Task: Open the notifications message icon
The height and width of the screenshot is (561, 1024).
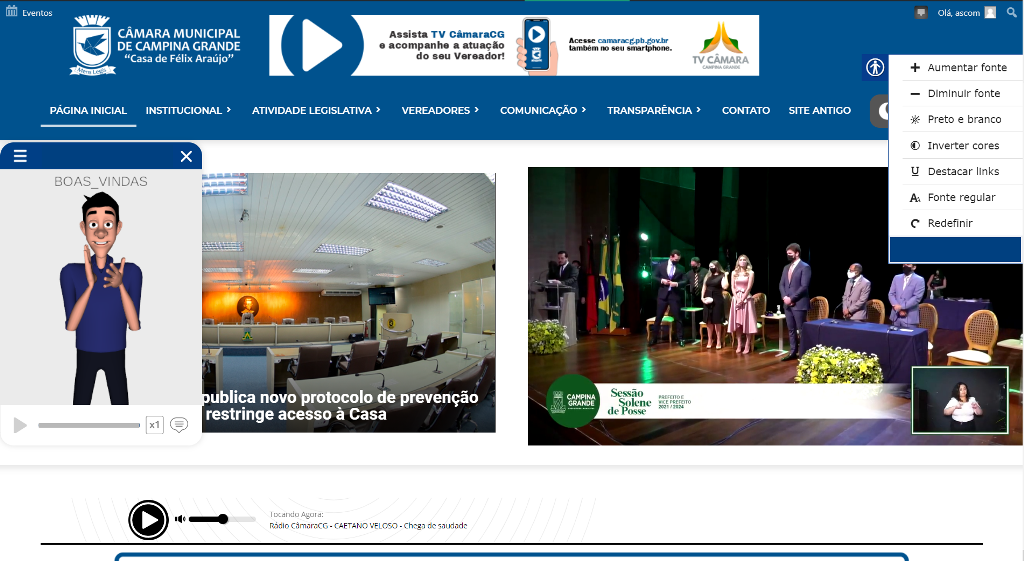Action: (x=921, y=13)
